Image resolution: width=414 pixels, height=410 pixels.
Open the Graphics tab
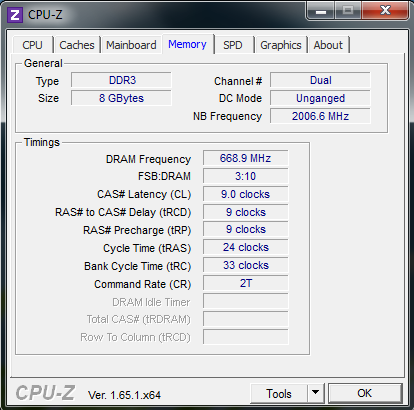[x=281, y=45]
